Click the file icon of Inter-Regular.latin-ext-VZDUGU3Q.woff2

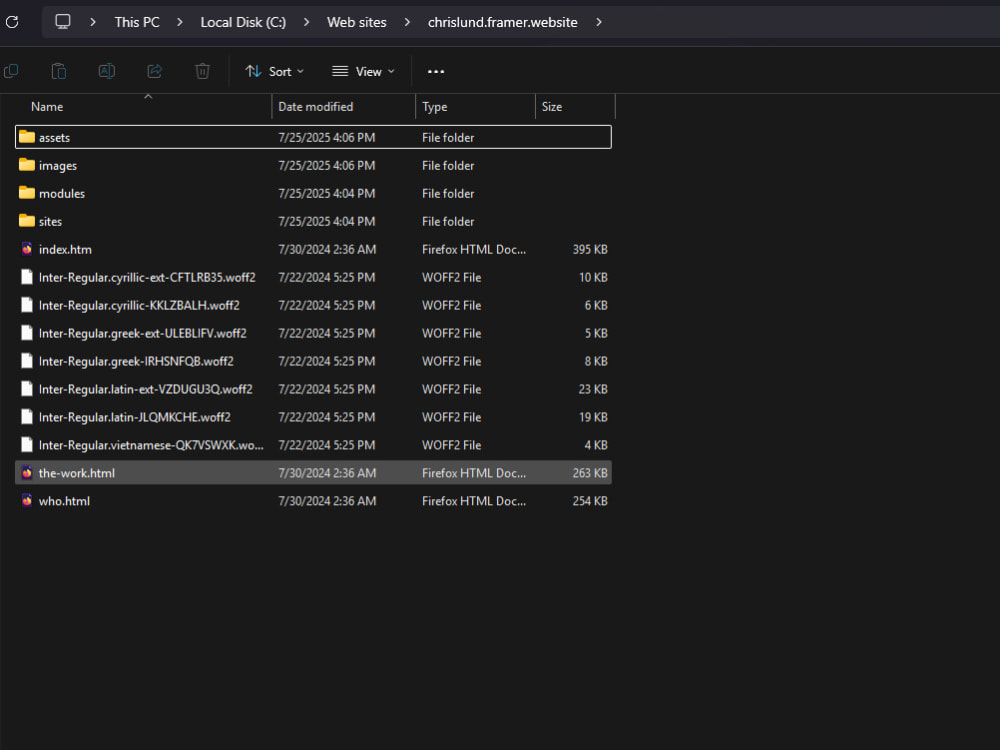click(x=27, y=389)
